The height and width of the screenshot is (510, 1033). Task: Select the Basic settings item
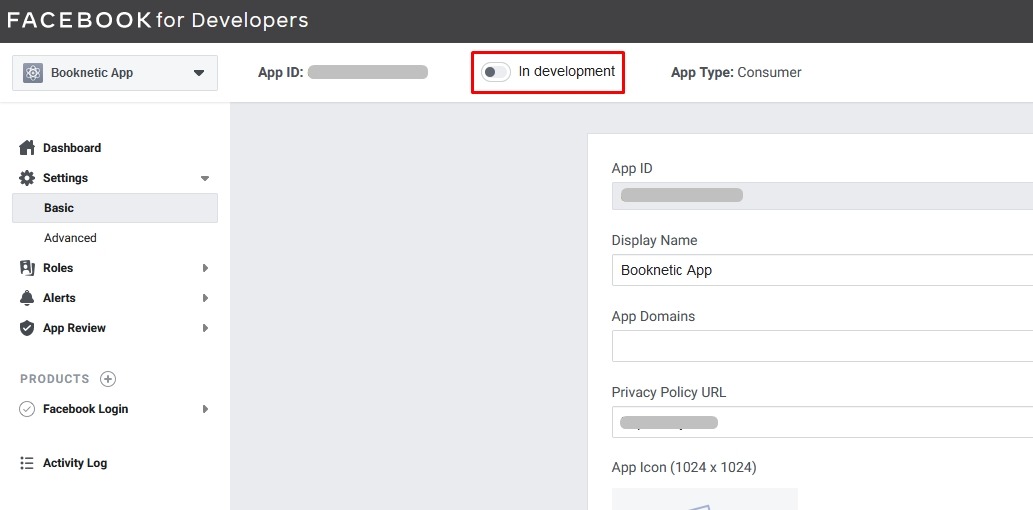pyautogui.click(x=59, y=208)
